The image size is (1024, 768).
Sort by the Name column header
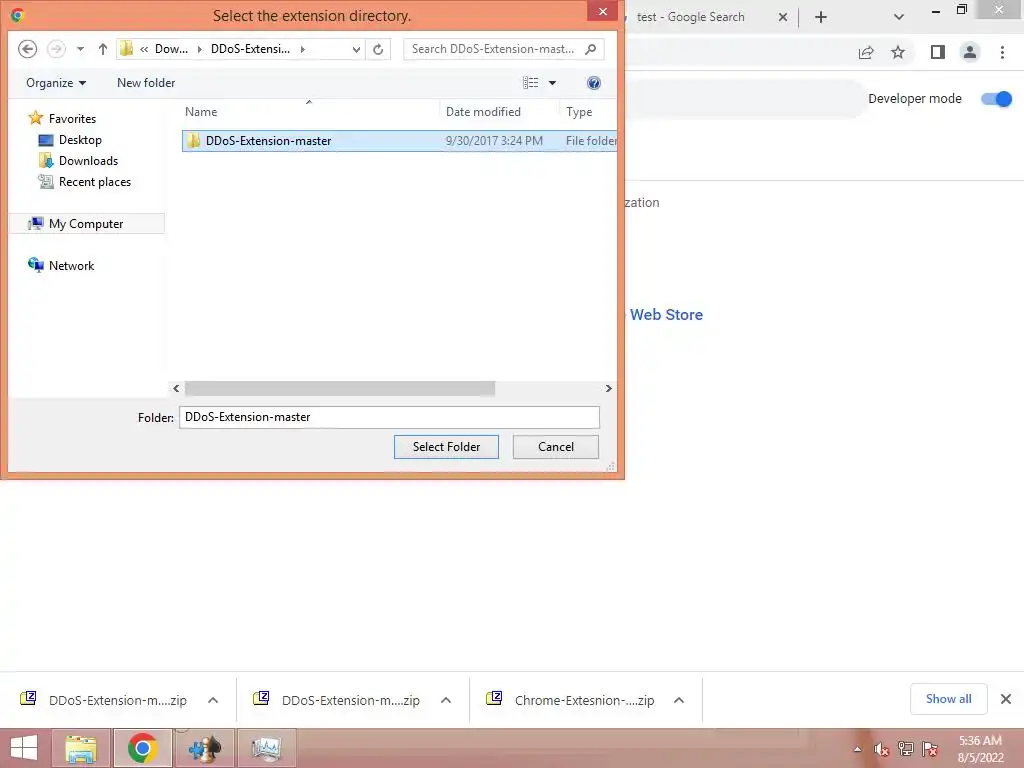click(x=200, y=112)
